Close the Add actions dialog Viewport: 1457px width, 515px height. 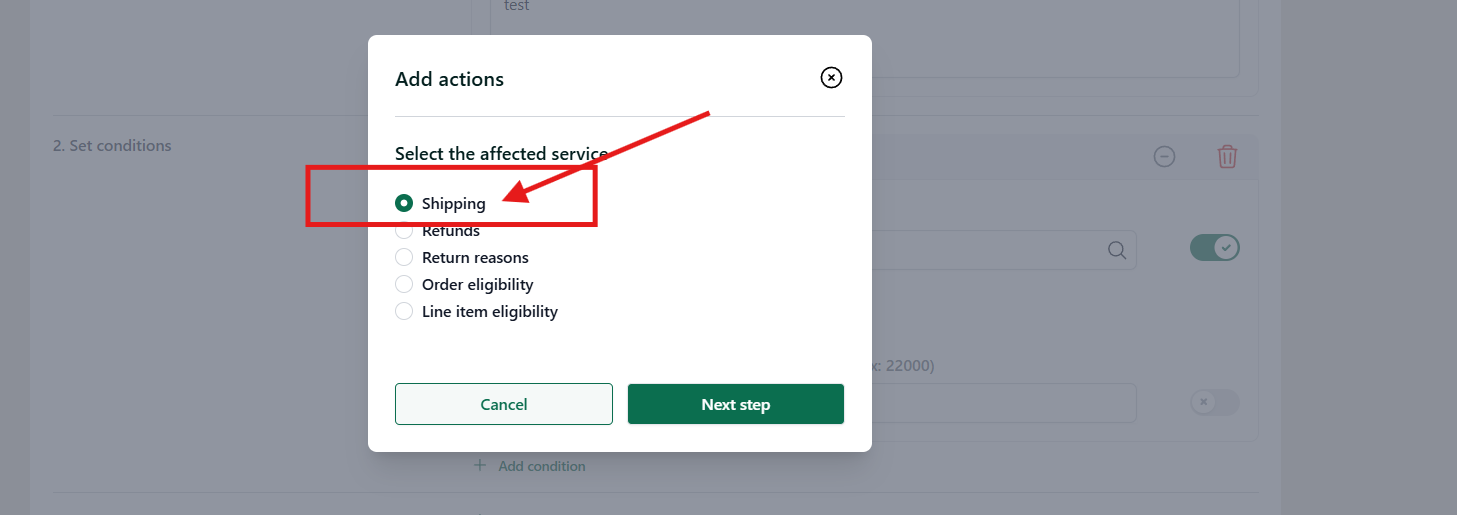click(831, 78)
